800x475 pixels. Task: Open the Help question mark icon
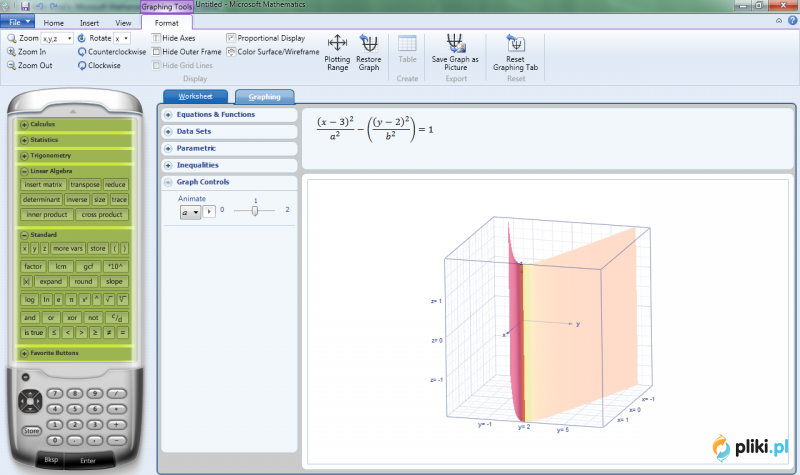(x=792, y=20)
